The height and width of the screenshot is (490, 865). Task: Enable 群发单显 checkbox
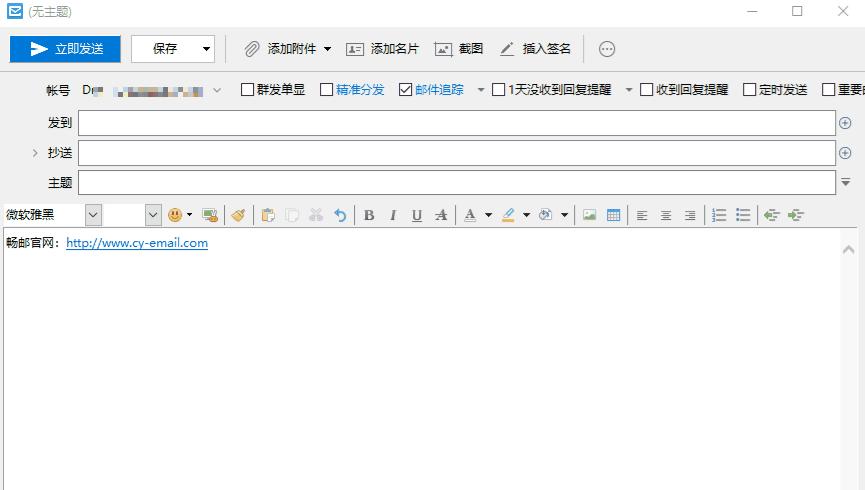[x=247, y=89]
